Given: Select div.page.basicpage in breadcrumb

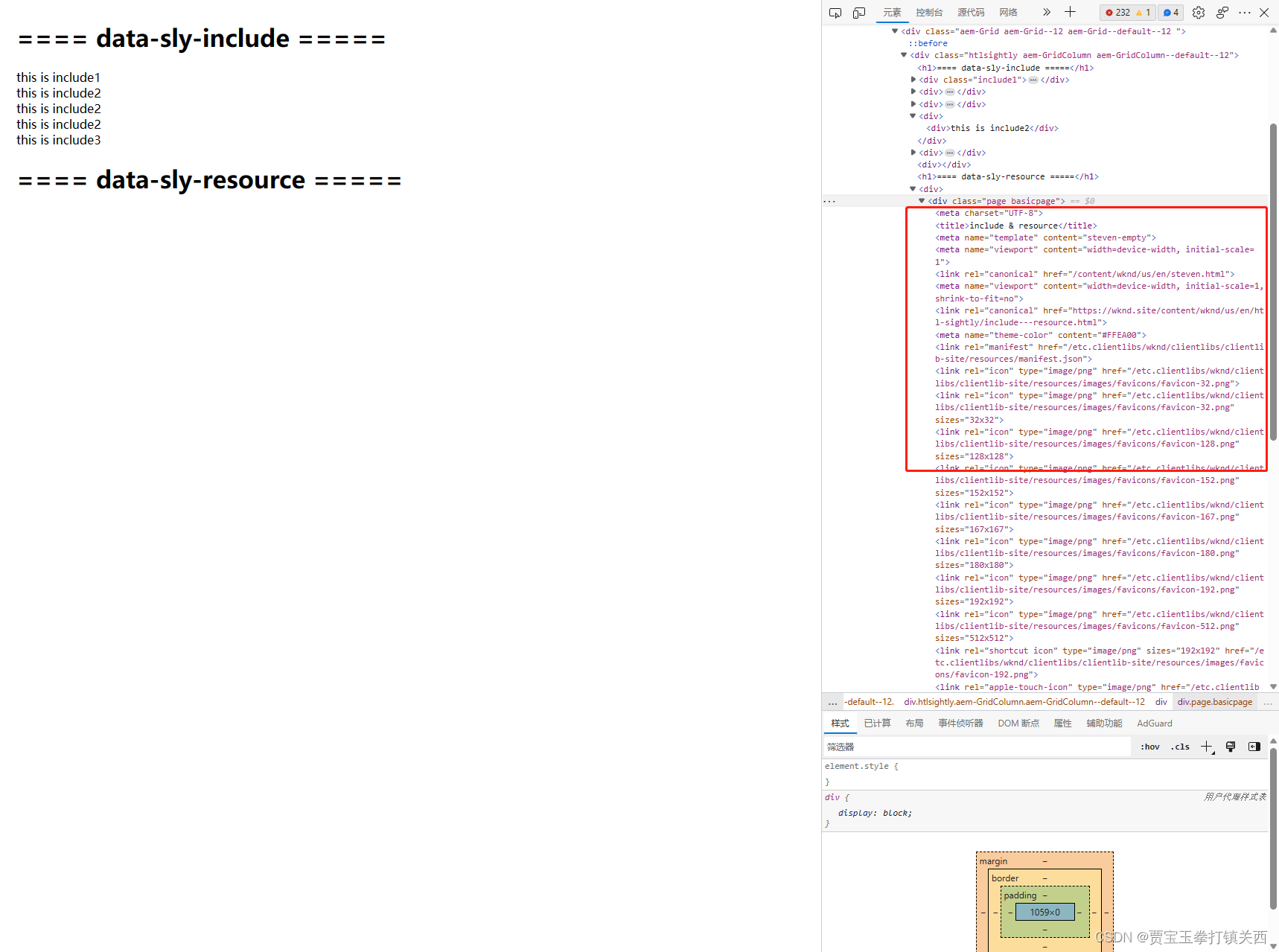Looking at the screenshot, I should [x=1214, y=701].
